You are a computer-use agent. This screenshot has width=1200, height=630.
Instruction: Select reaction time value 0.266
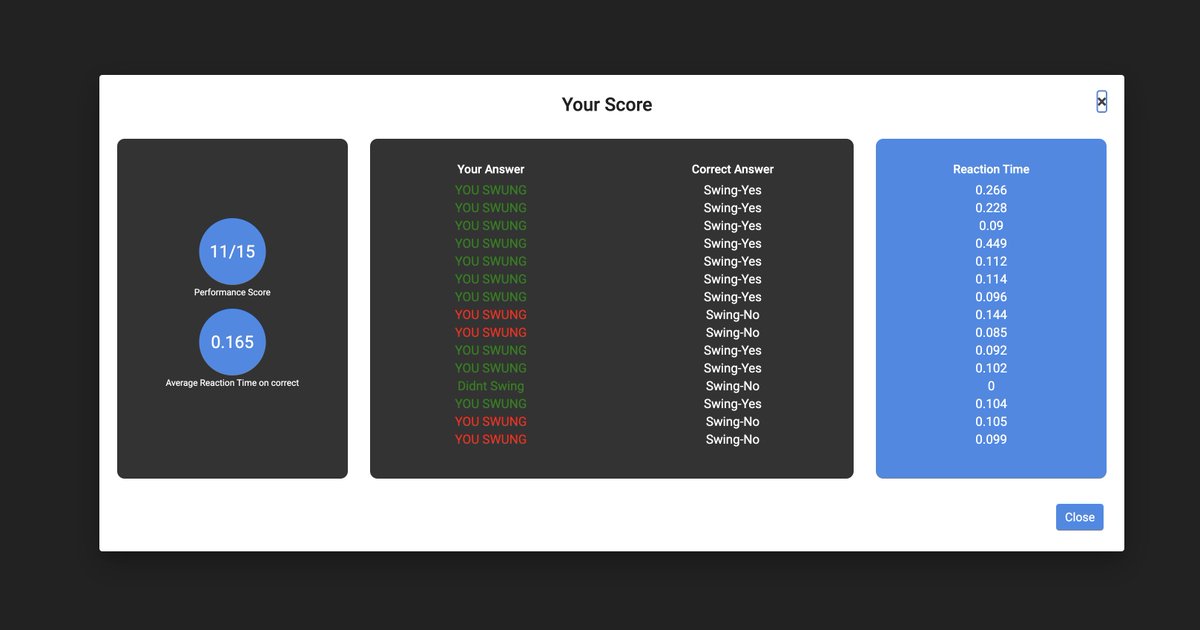pos(991,190)
